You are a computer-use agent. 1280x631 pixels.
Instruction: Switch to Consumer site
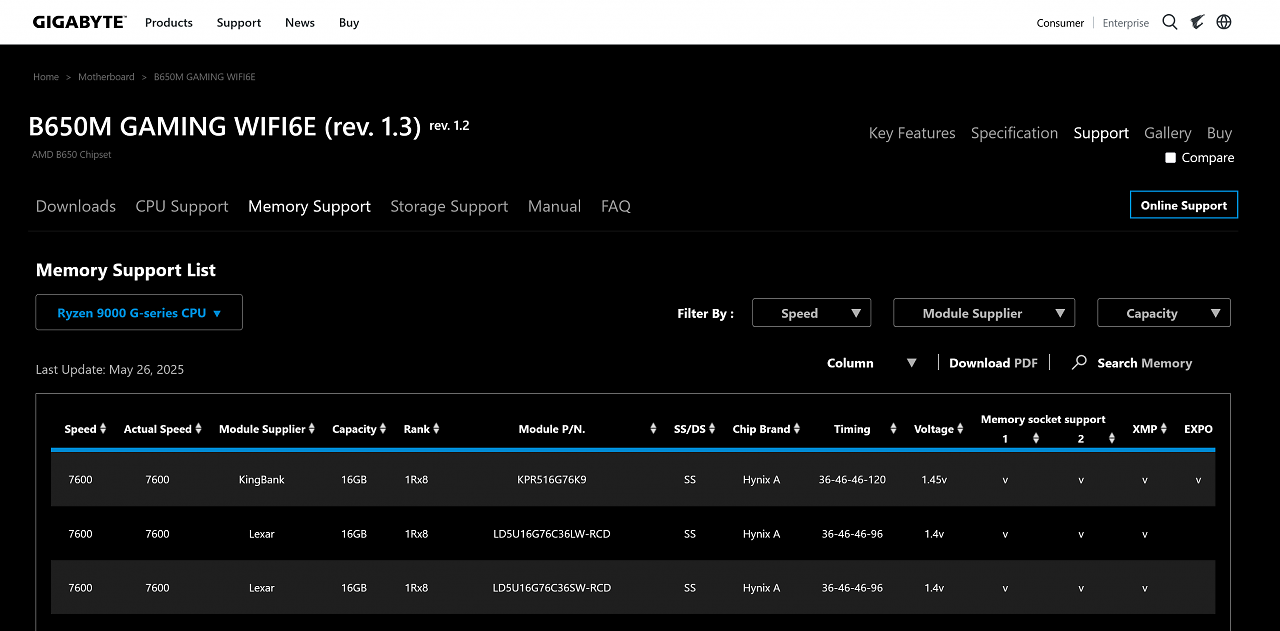click(1060, 23)
